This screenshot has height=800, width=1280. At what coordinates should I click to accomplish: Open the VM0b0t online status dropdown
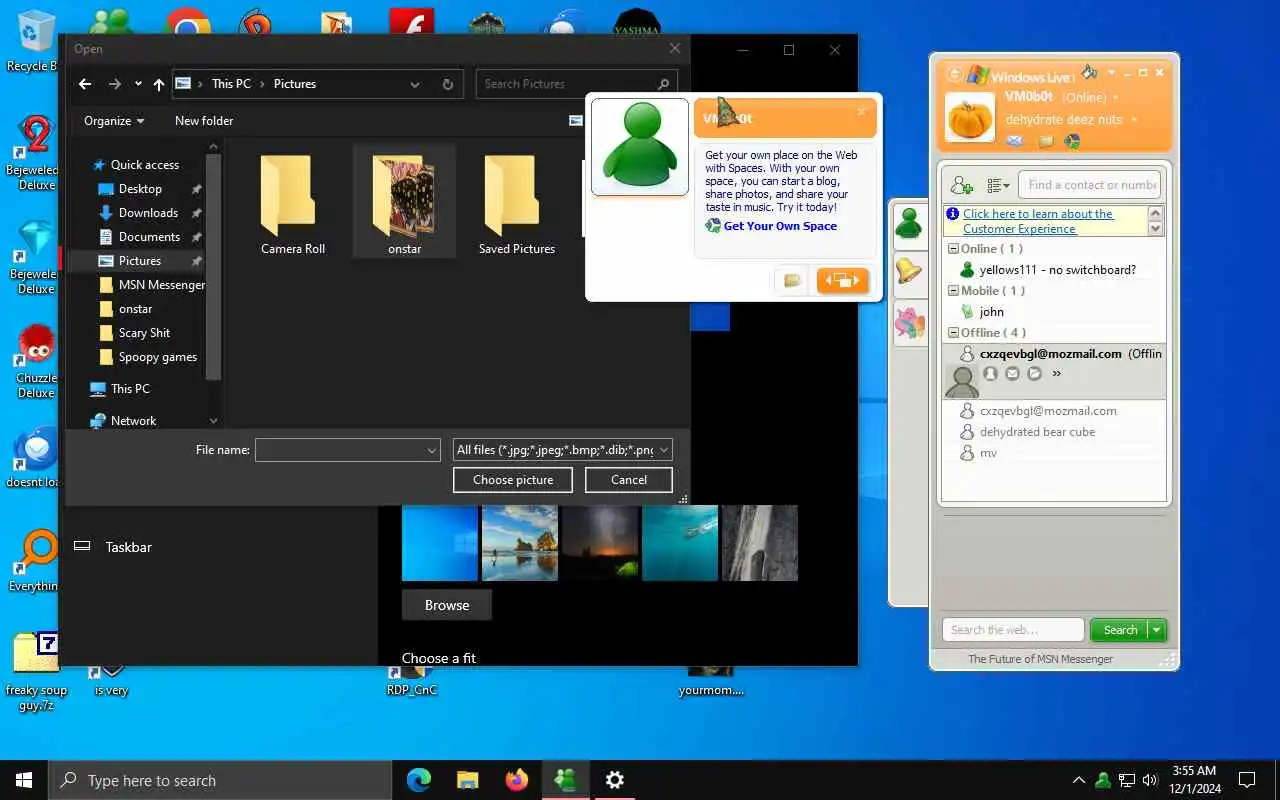point(1116,98)
